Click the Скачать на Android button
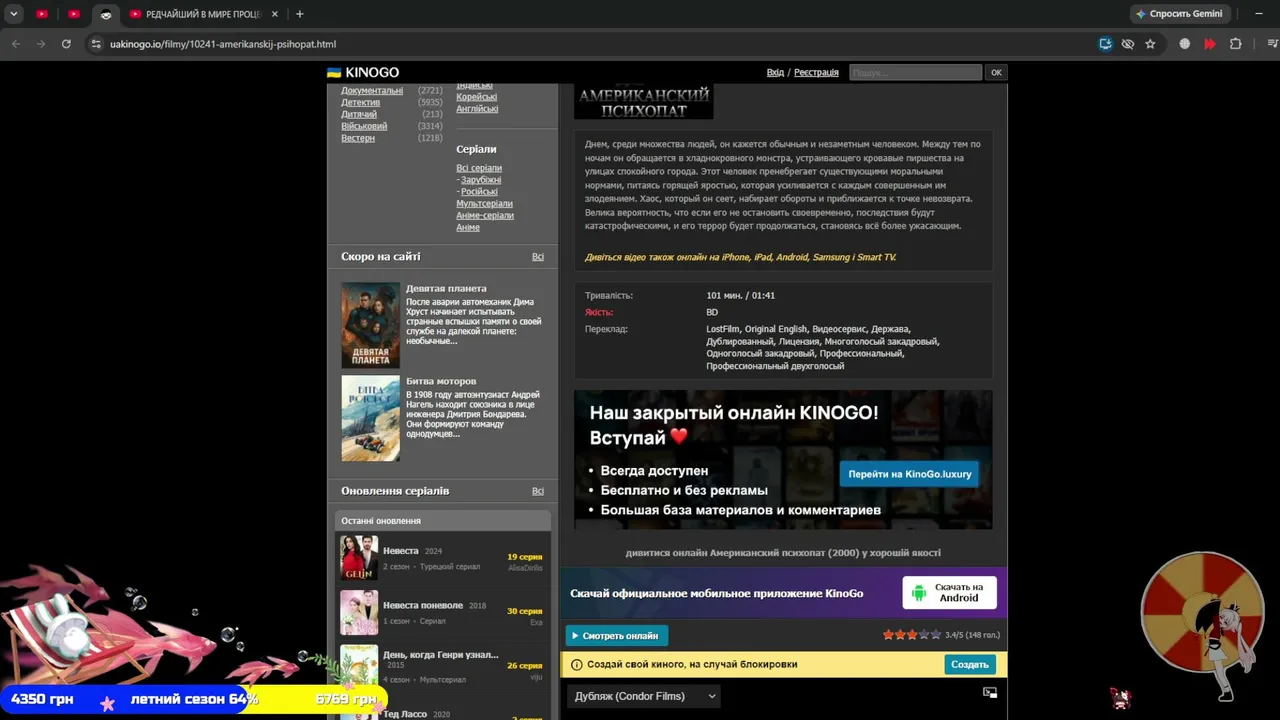 point(949,593)
